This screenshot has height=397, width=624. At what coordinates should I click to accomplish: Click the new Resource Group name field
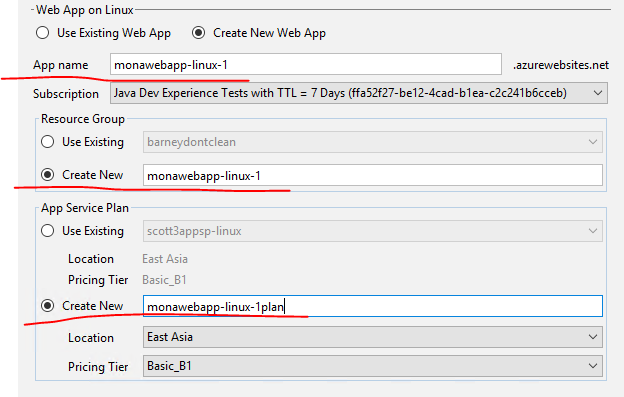(x=373, y=175)
